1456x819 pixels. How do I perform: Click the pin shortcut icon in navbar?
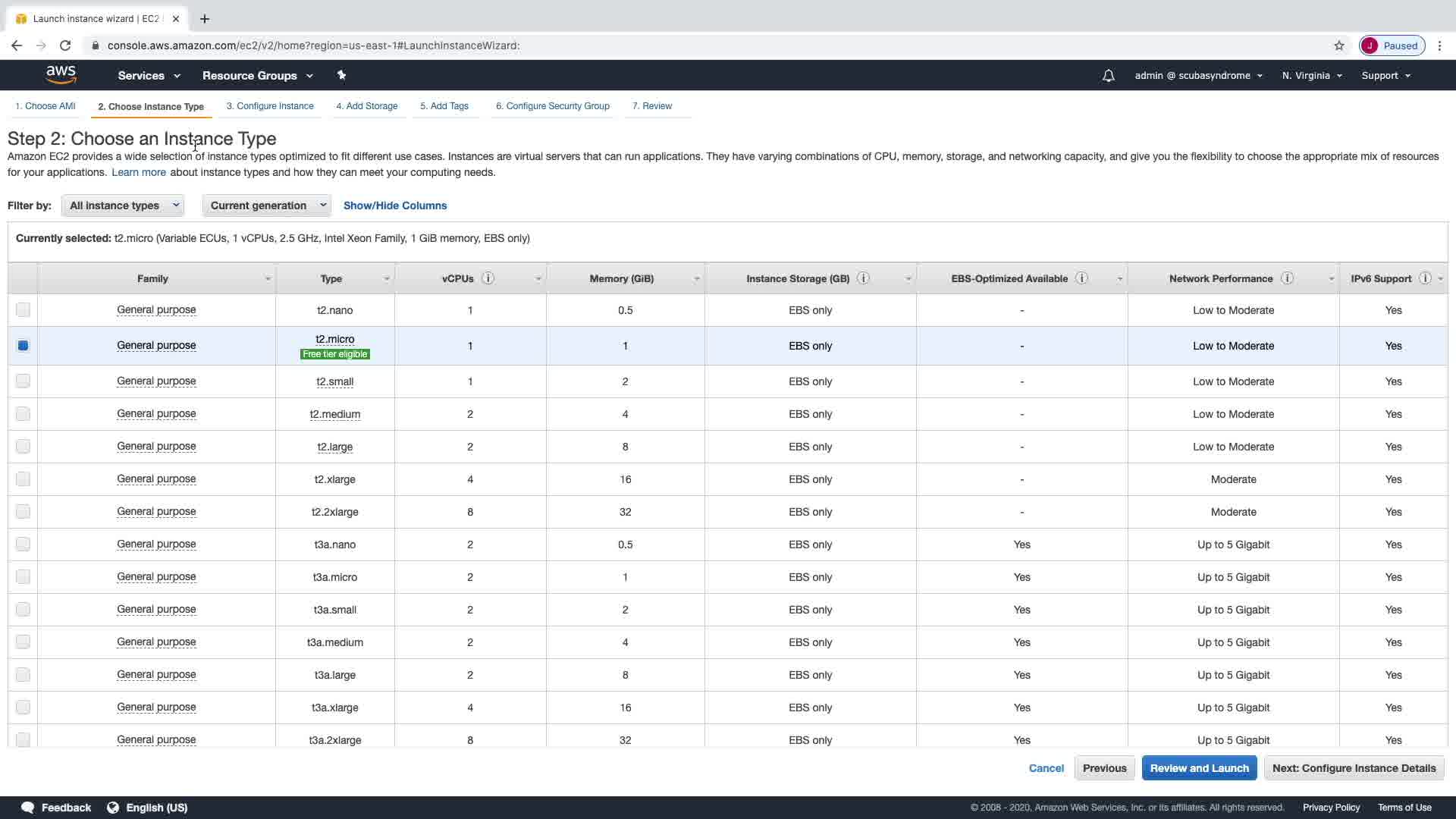point(341,75)
